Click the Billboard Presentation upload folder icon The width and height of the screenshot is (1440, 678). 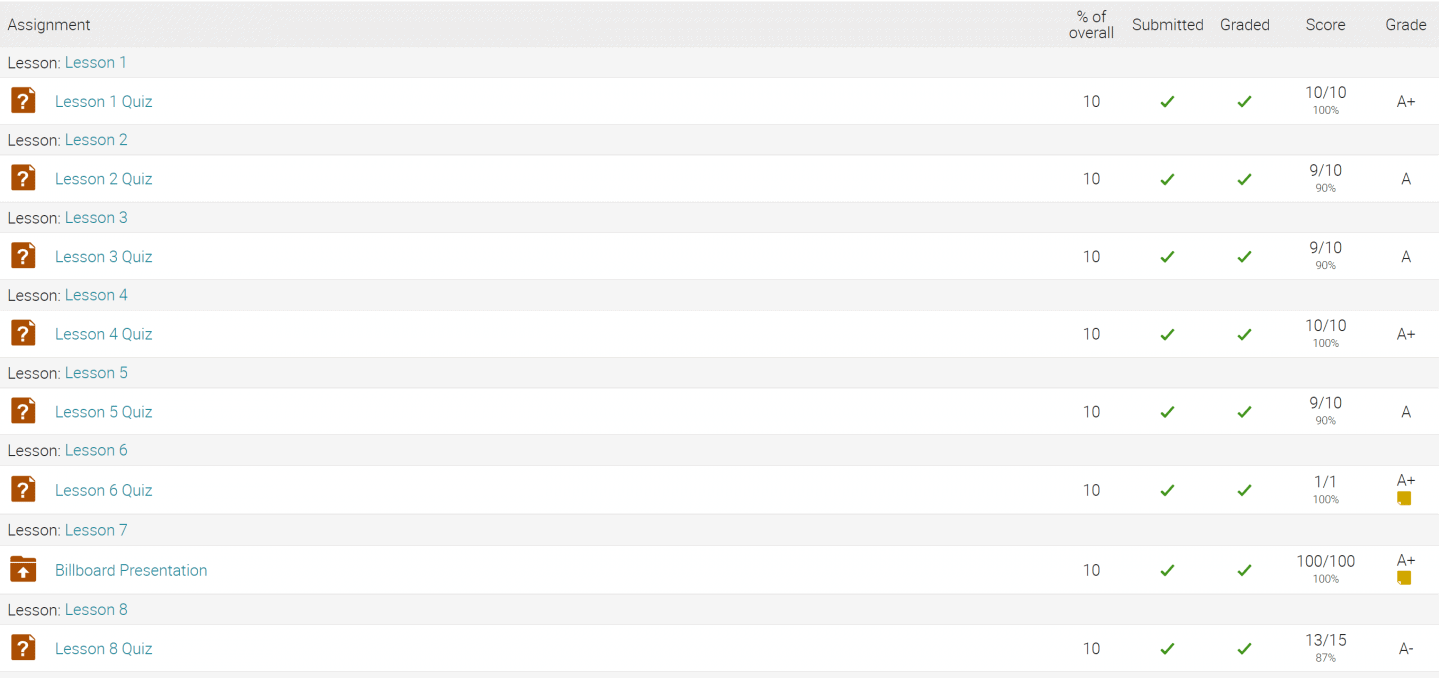[23, 569]
